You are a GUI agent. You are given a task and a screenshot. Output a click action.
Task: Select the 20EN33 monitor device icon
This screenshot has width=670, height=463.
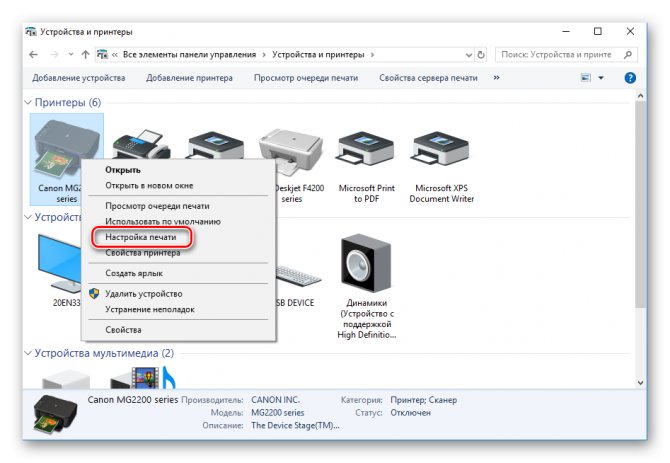coord(60,263)
